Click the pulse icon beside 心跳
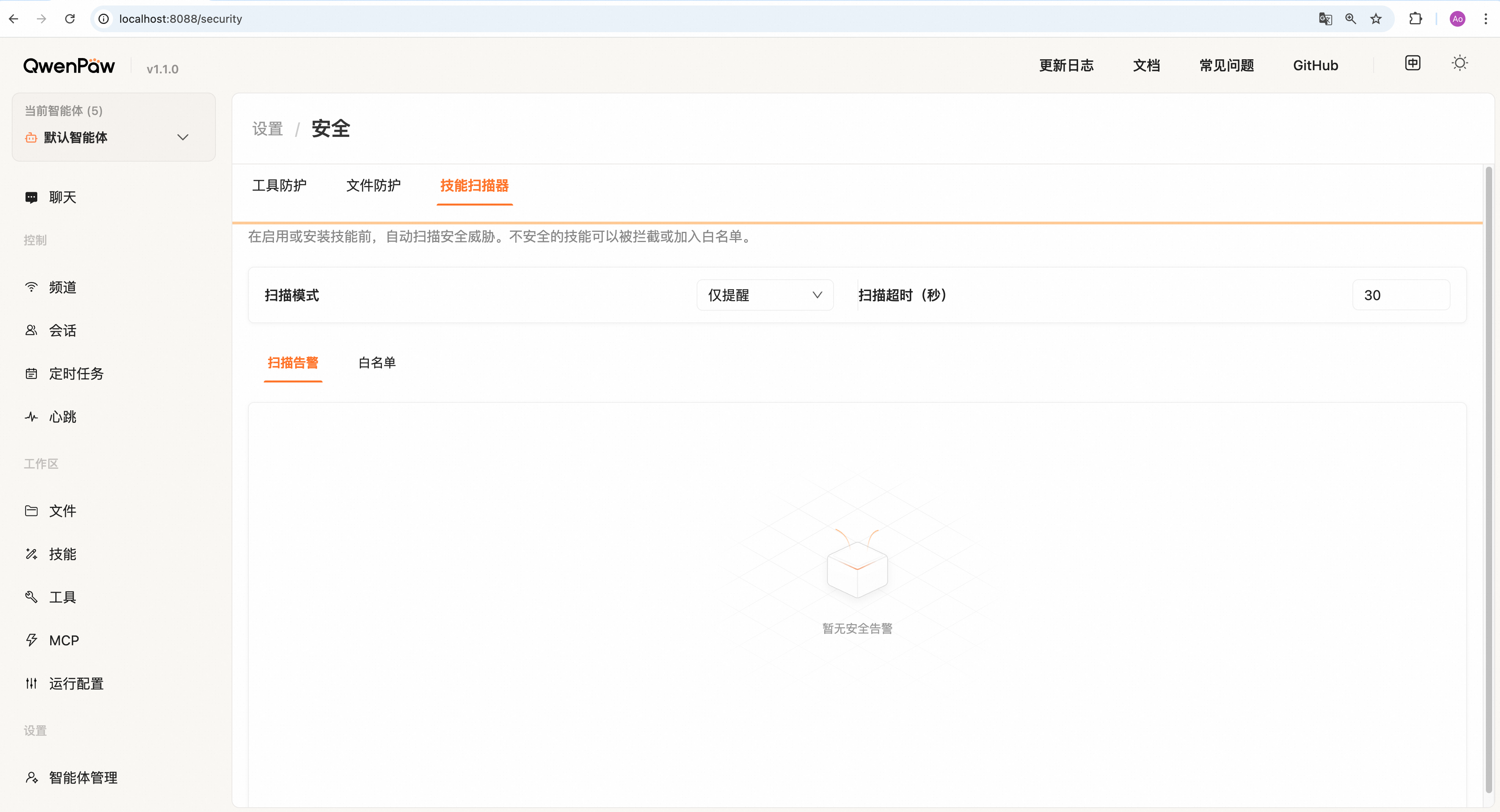 tap(31, 417)
